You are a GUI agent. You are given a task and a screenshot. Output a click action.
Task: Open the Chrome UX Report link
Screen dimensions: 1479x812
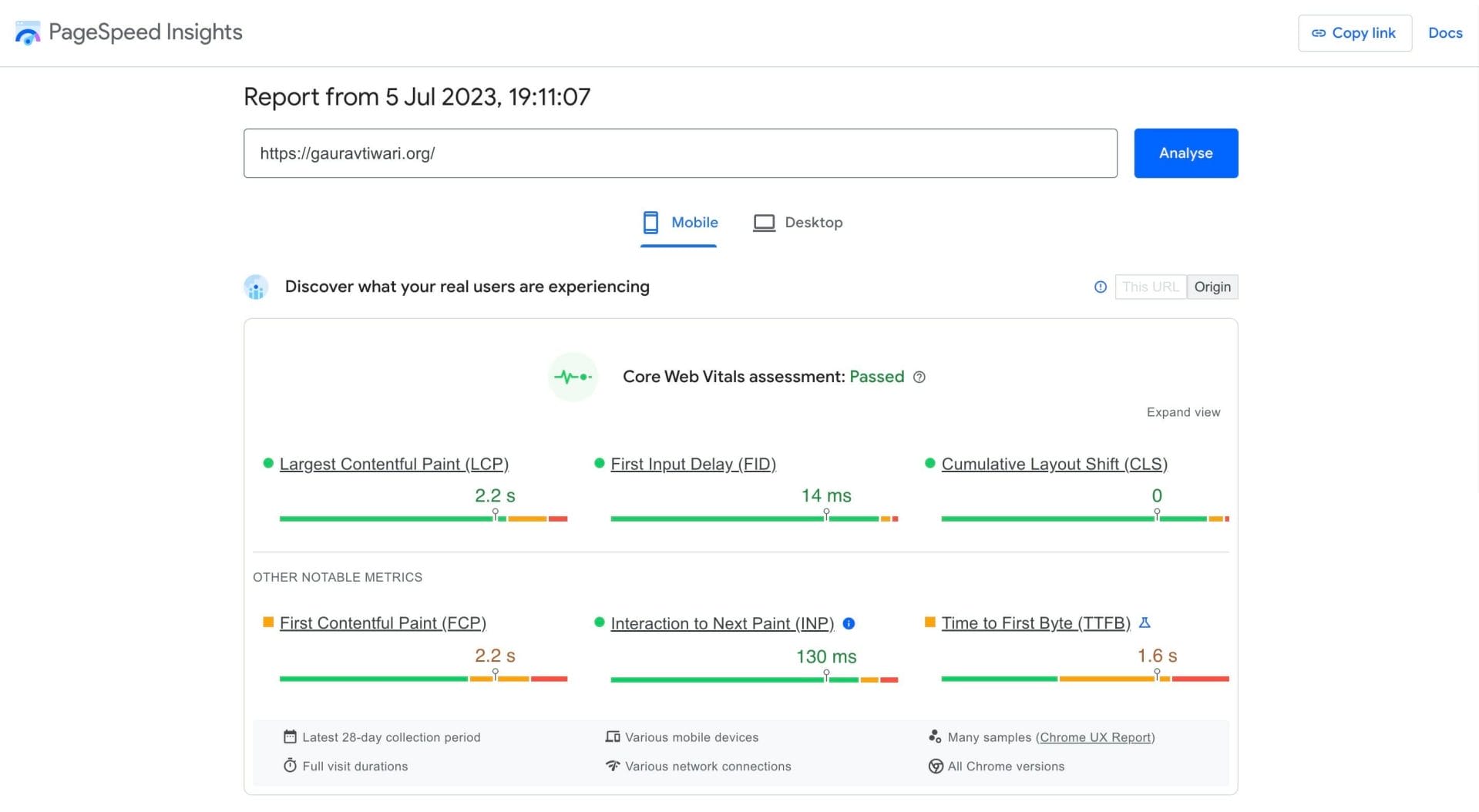click(x=1095, y=737)
